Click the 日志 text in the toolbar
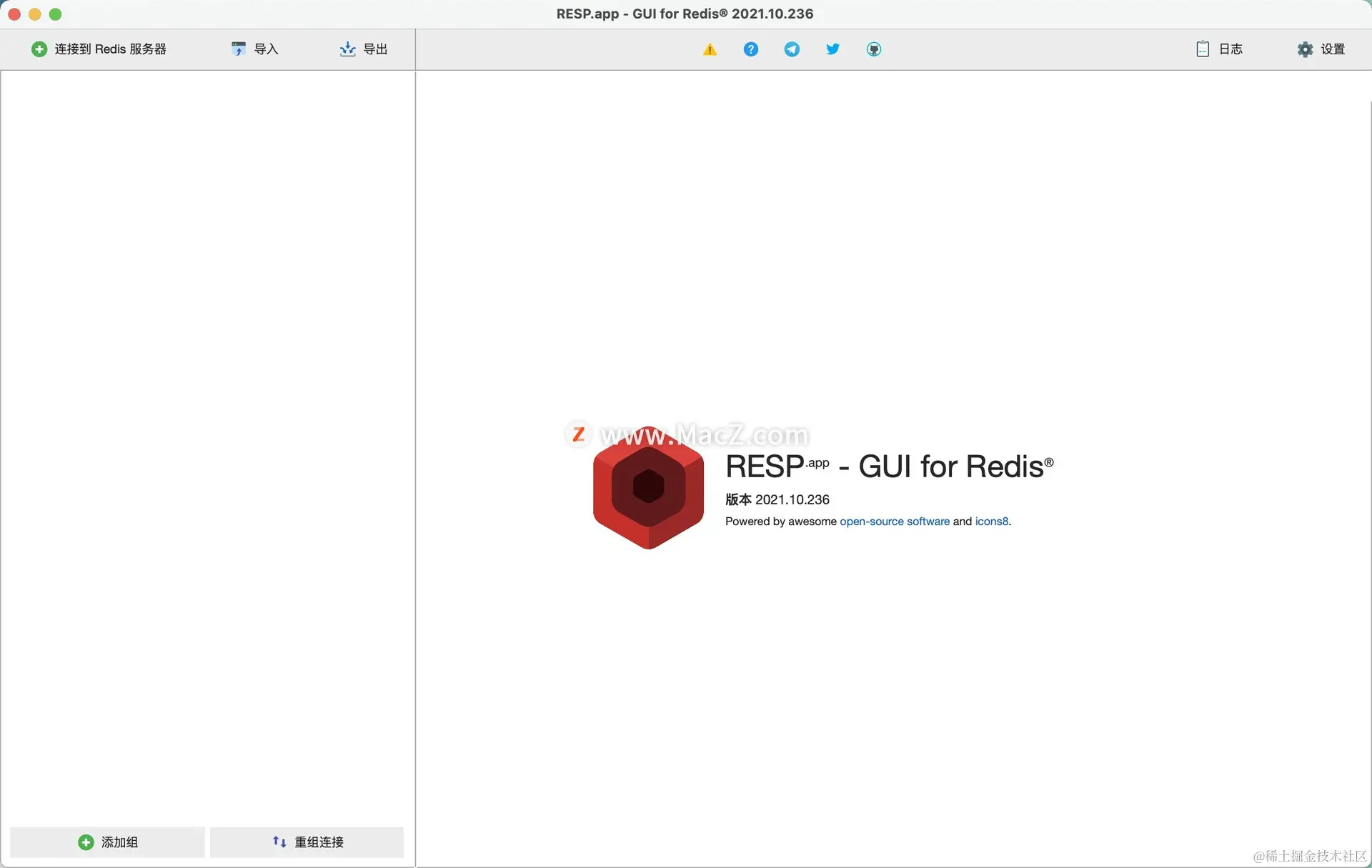Image resolution: width=1372 pixels, height=868 pixels. coord(1231,49)
